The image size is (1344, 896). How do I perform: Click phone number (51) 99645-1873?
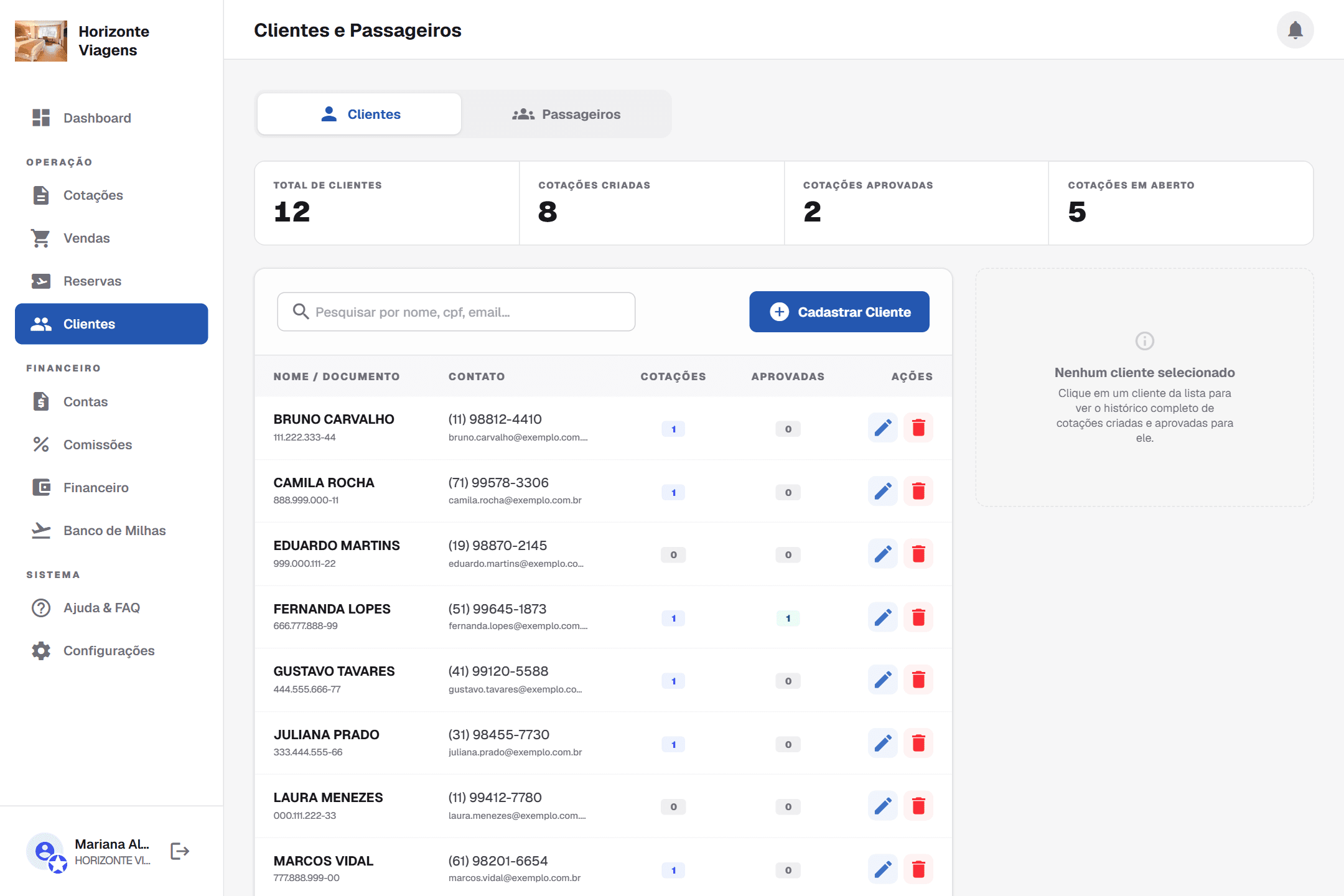tap(497, 609)
